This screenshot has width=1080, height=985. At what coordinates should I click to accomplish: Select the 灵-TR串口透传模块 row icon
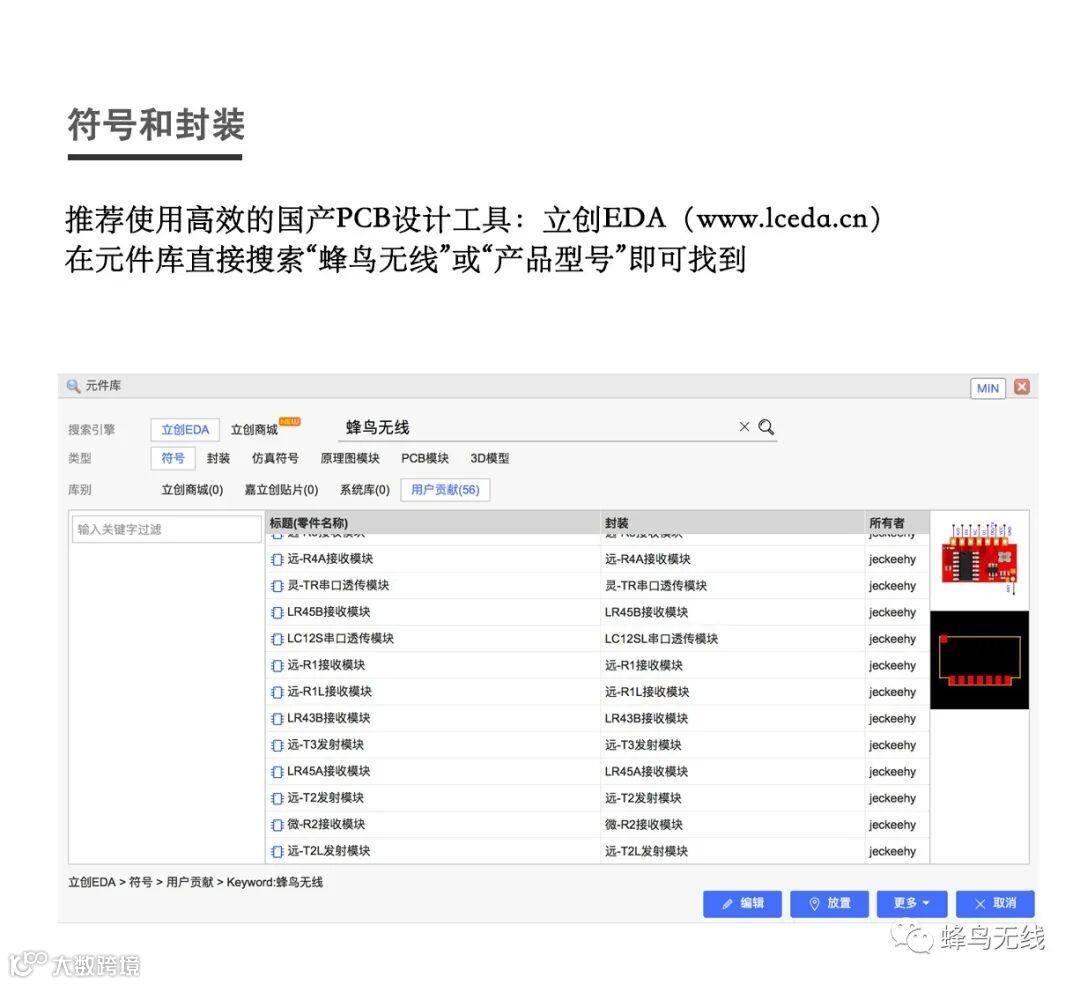[x=277, y=586]
